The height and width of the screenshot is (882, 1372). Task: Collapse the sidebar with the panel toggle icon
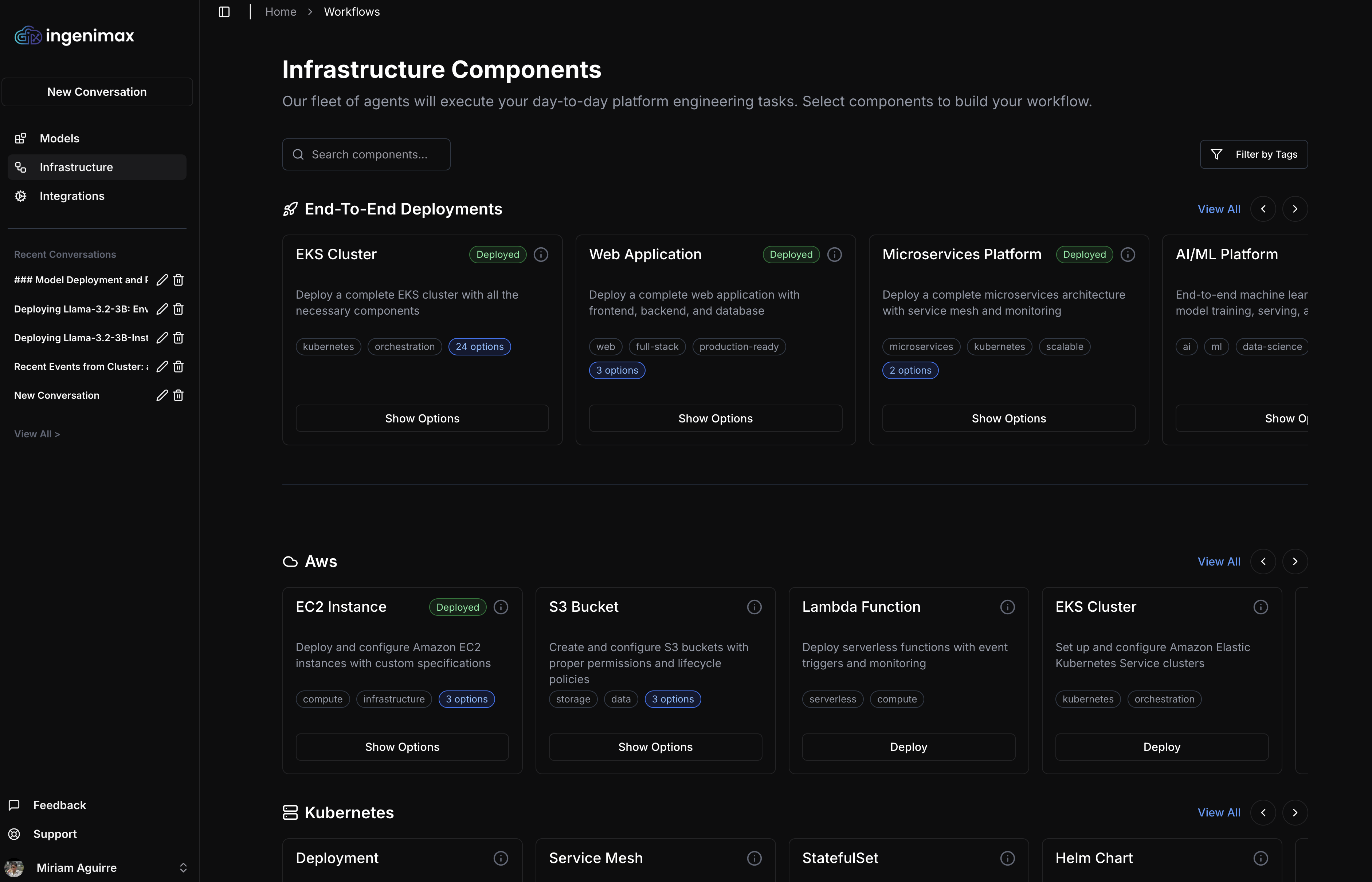click(x=224, y=11)
